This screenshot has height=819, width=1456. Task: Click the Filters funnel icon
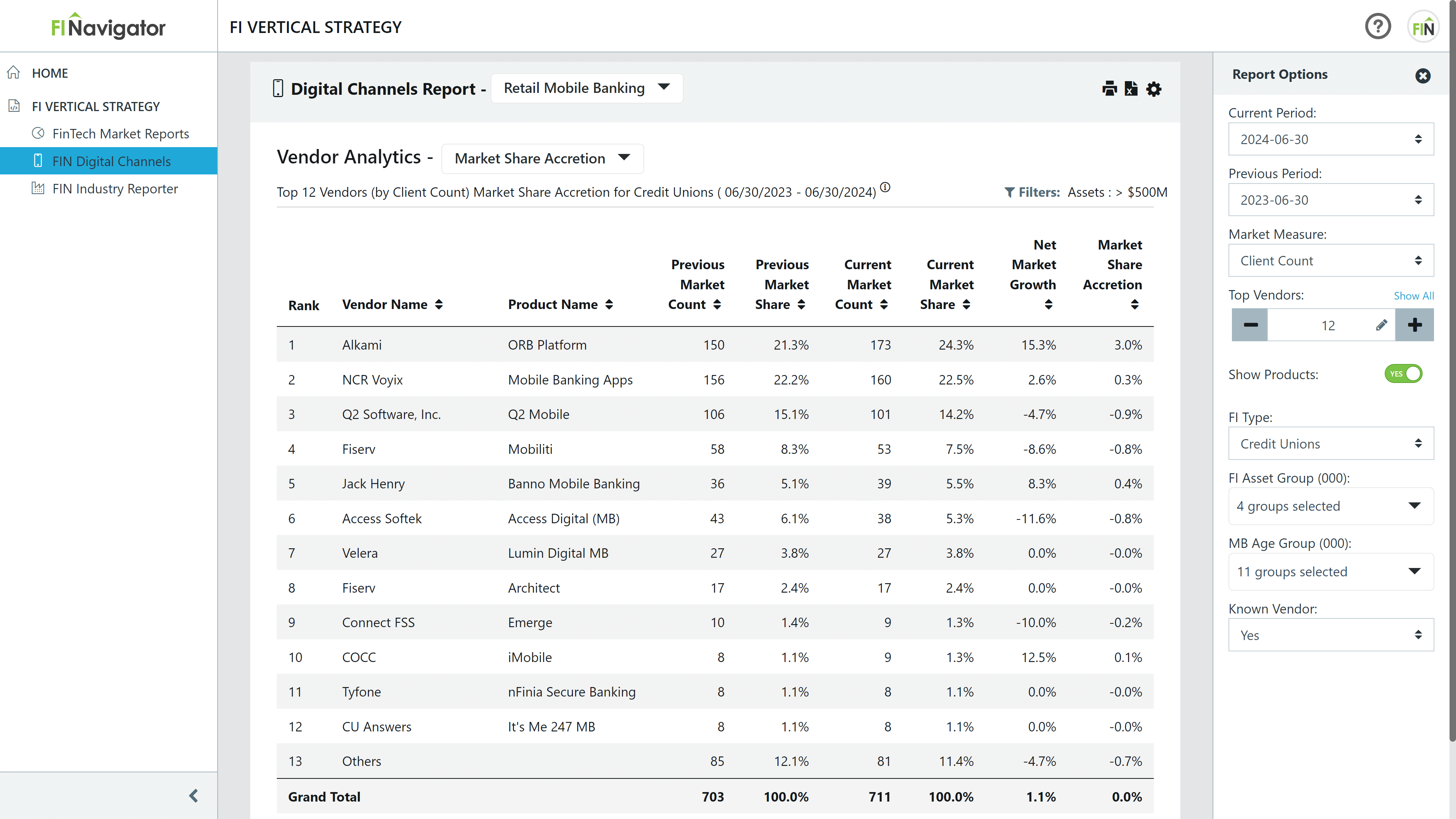click(1009, 192)
